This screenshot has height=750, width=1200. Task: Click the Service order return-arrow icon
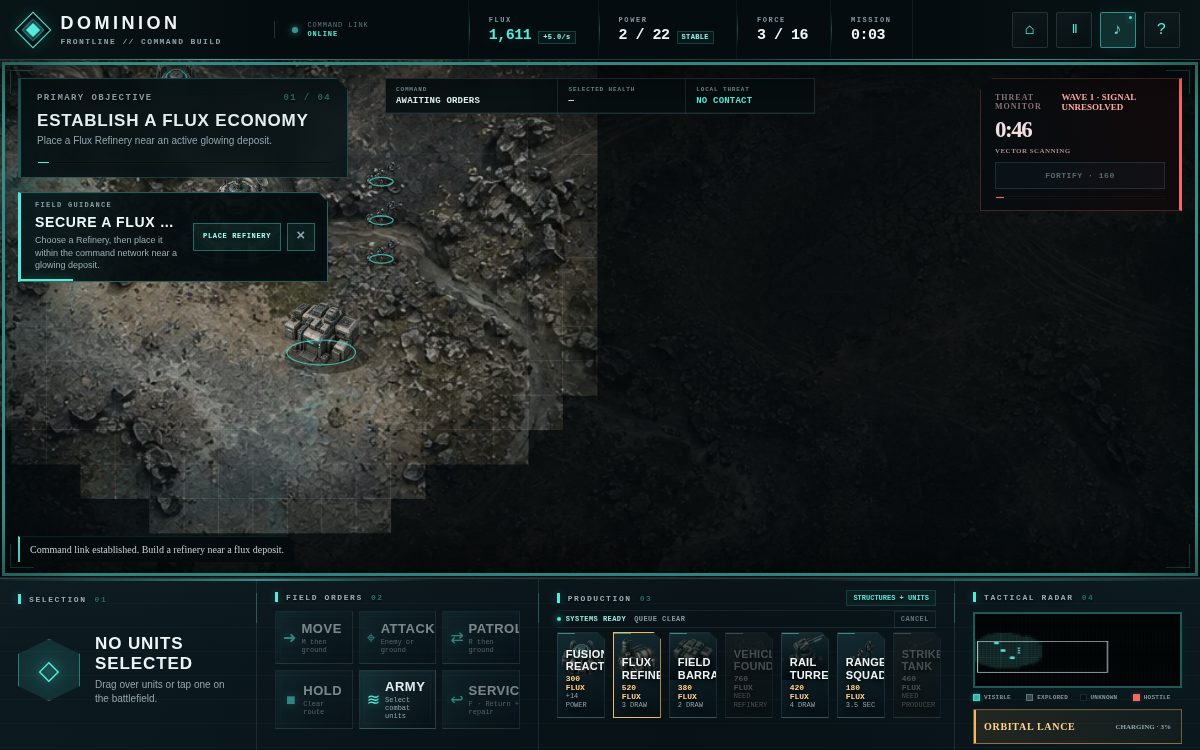[457, 700]
